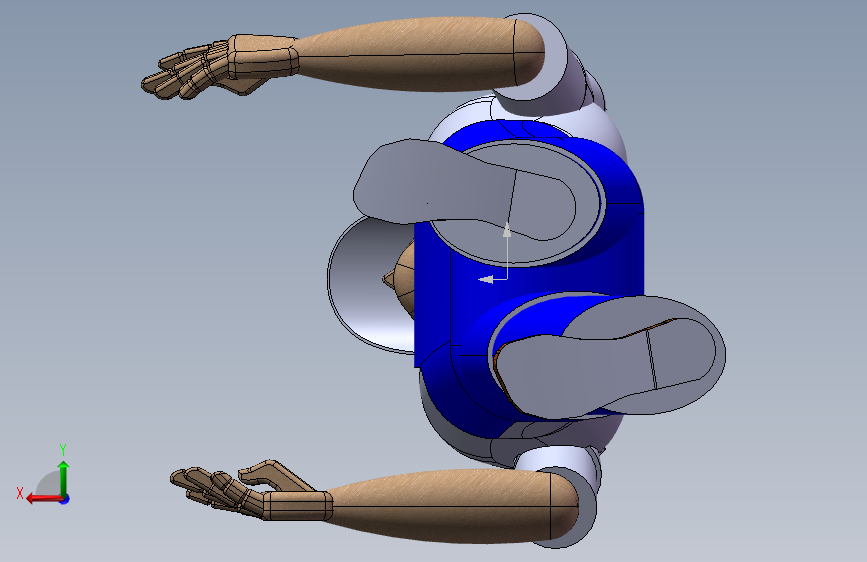
Task: Click the red X label of the triad
Action: tap(20, 493)
